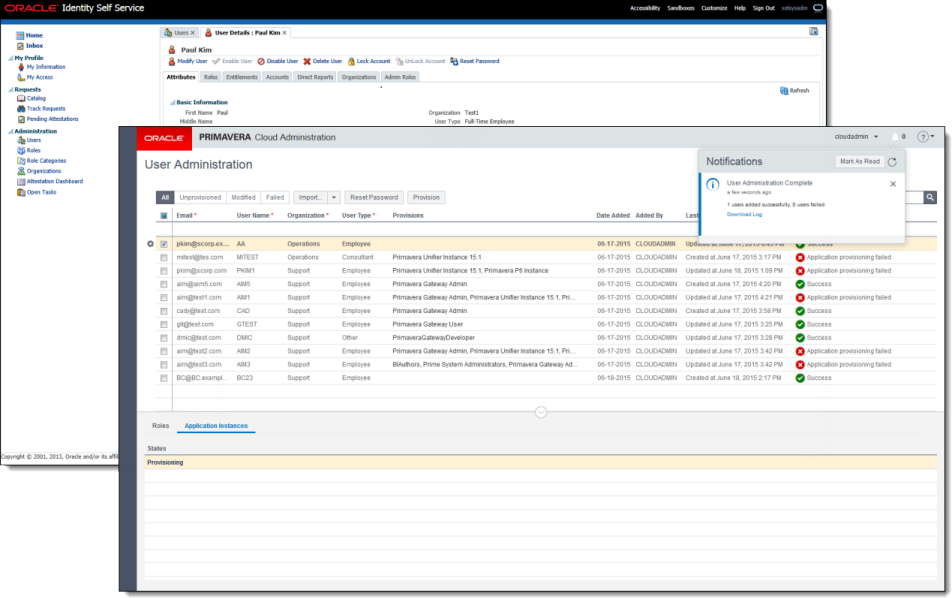Click the Disable User icon
Image resolution: width=952 pixels, height=598 pixels.
coord(261,61)
